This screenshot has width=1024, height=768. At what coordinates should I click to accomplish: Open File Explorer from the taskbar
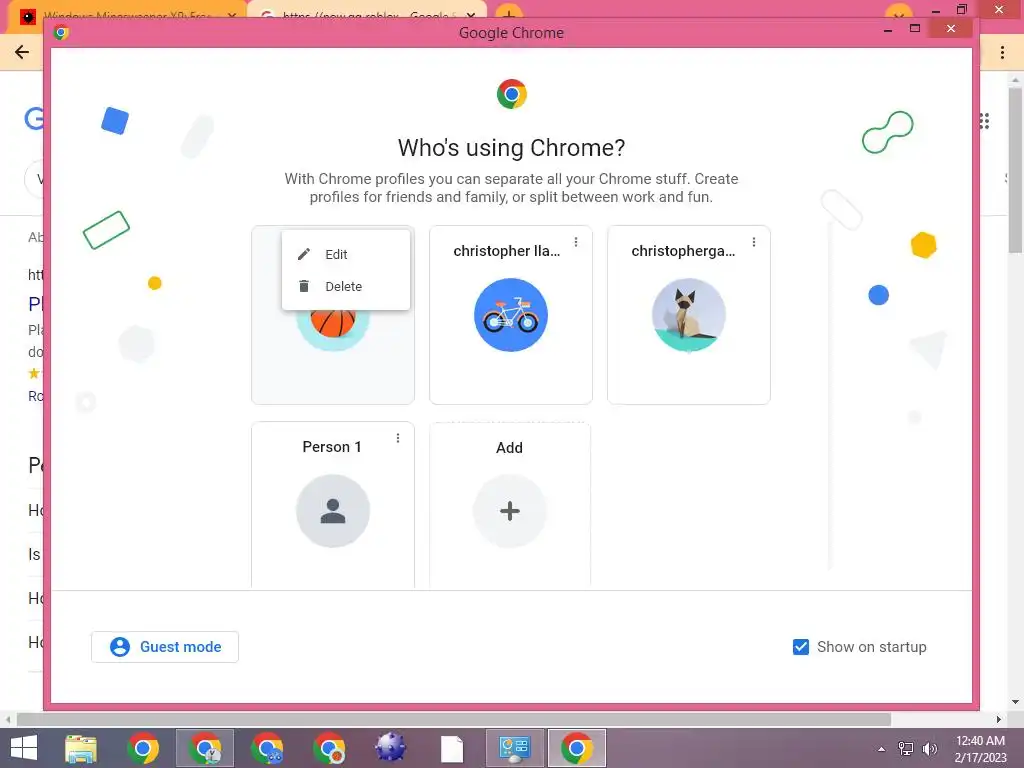81,748
